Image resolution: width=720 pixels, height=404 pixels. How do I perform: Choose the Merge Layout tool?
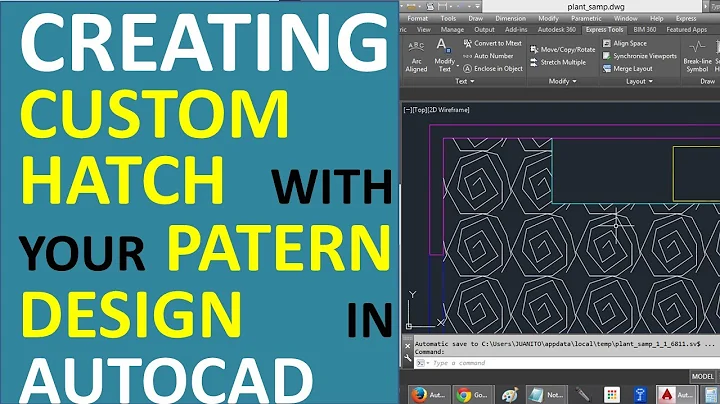pyautogui.click(x=627, y=69)
